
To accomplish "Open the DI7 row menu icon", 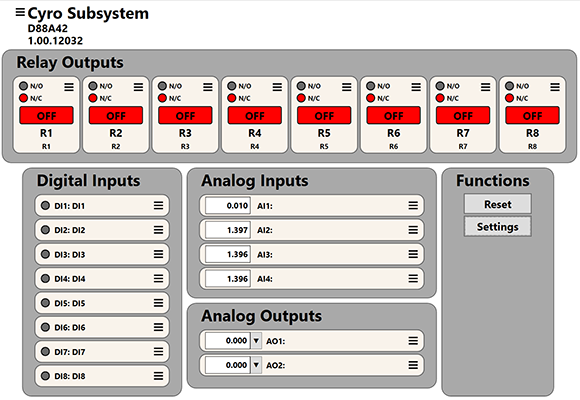I will 158,352.
